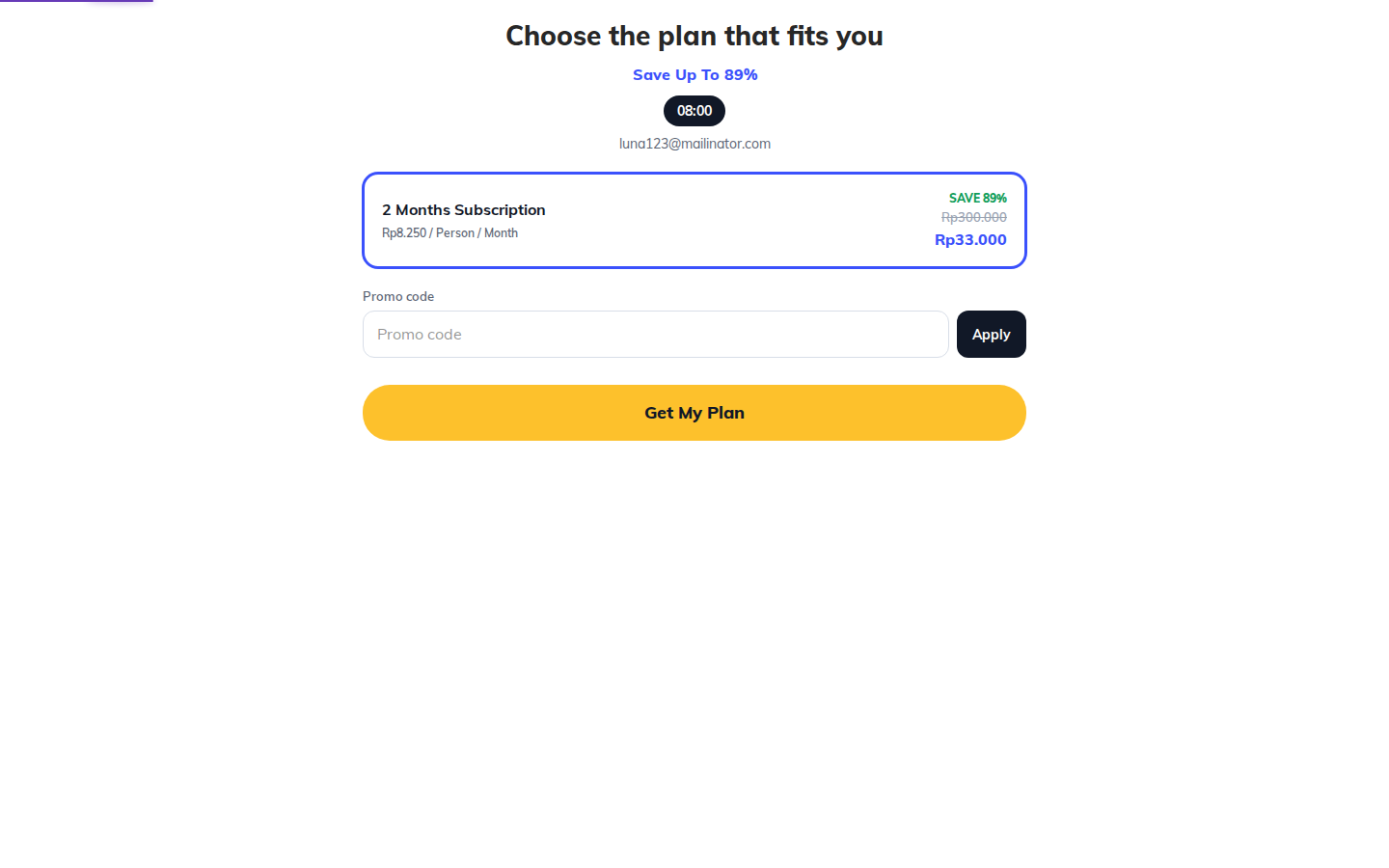Click the yellow Get My Plan button
Viewport: 1389px width, 868px height.
(694, 413)
